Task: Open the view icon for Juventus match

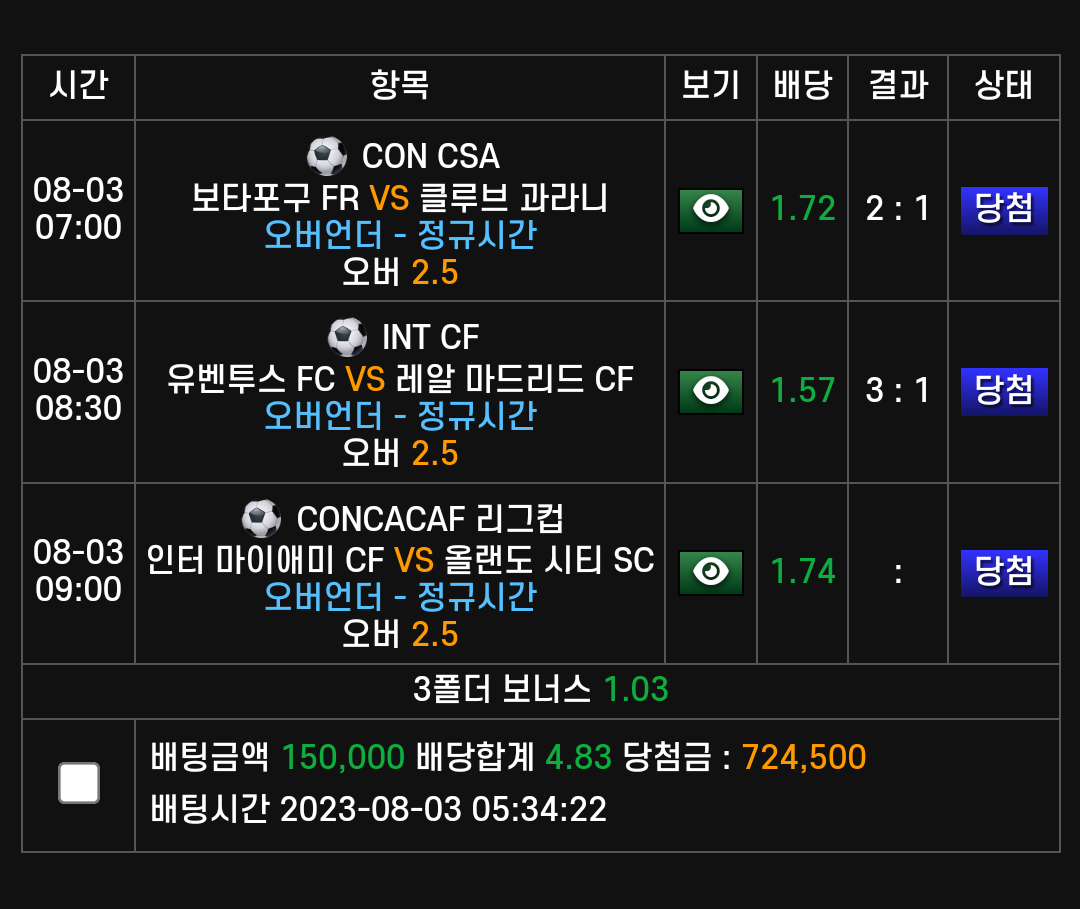Action: tap(711, 392)
